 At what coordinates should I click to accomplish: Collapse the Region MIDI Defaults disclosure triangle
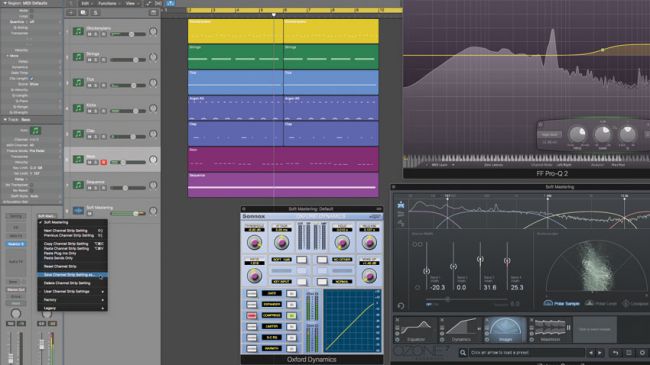[x=4, y=3]
